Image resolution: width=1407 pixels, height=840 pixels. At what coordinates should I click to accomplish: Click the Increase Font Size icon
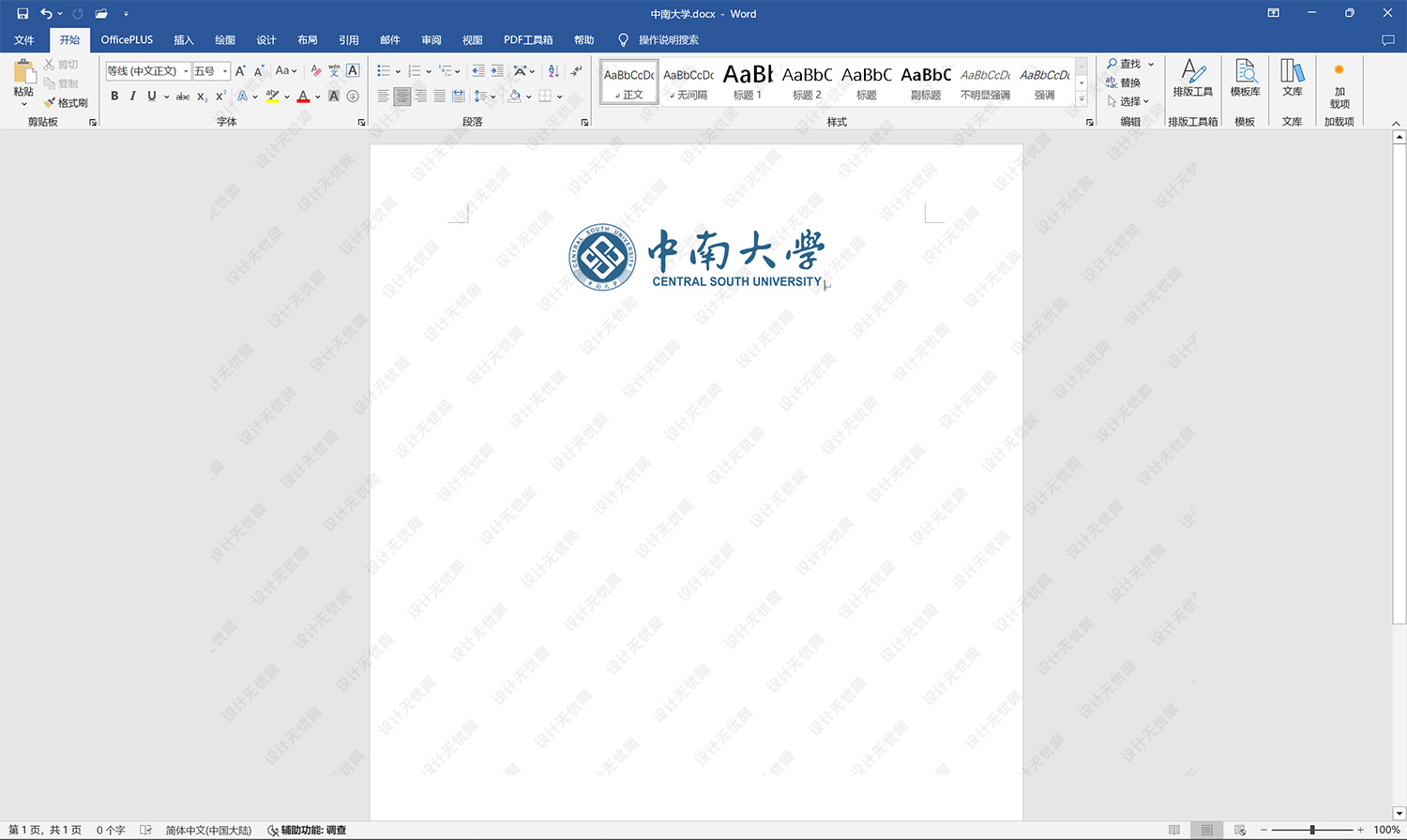pyautogui.click(x=240, y=71)
